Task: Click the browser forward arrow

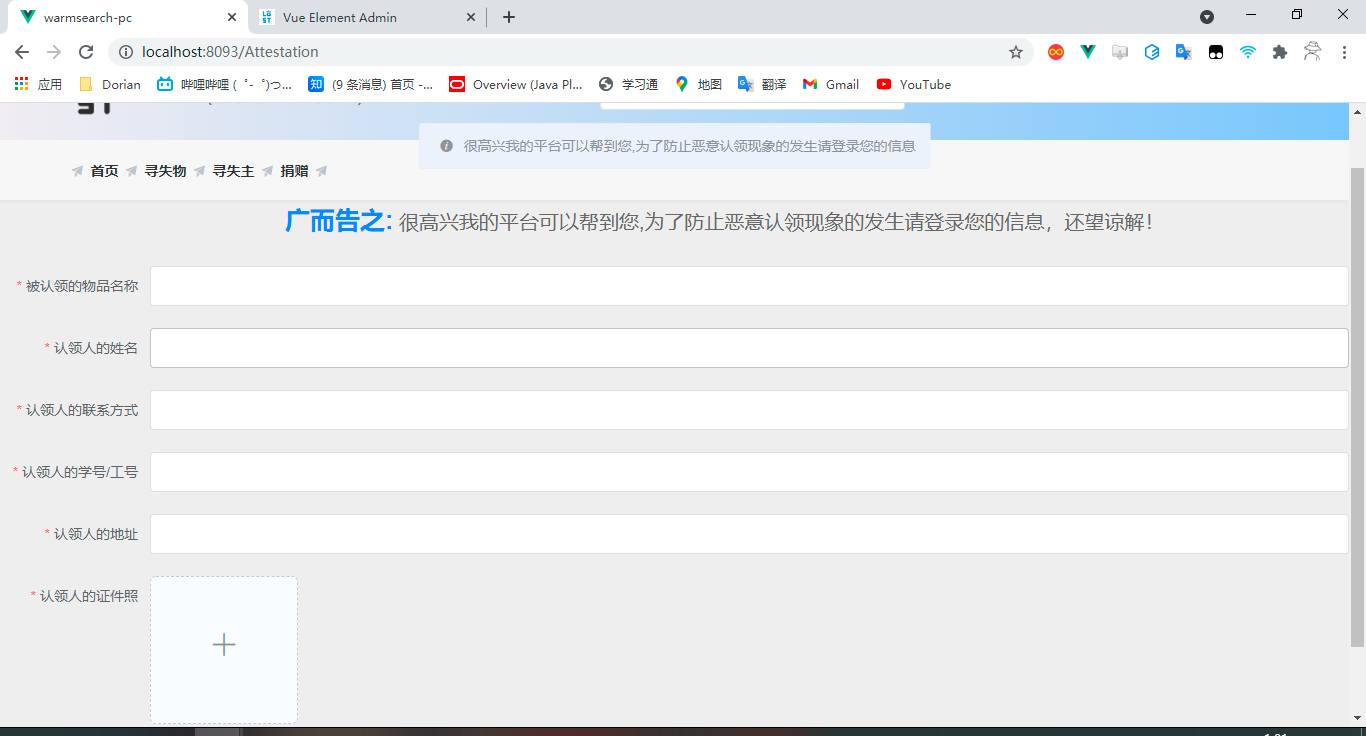Action: click(54, 52)
